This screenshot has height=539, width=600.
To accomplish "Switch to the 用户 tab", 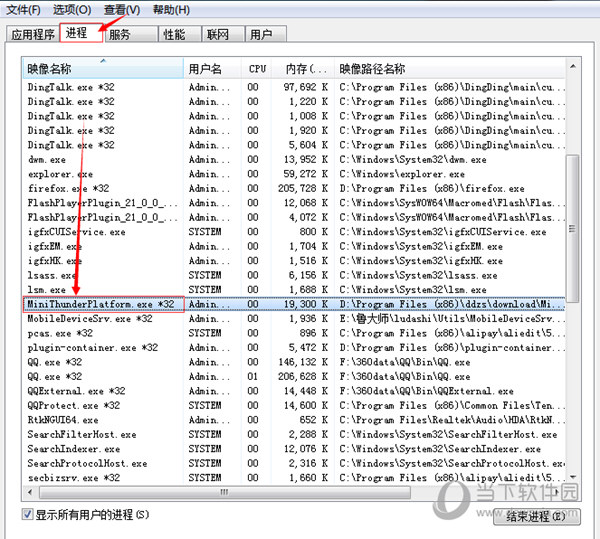I will coord(266,34).
